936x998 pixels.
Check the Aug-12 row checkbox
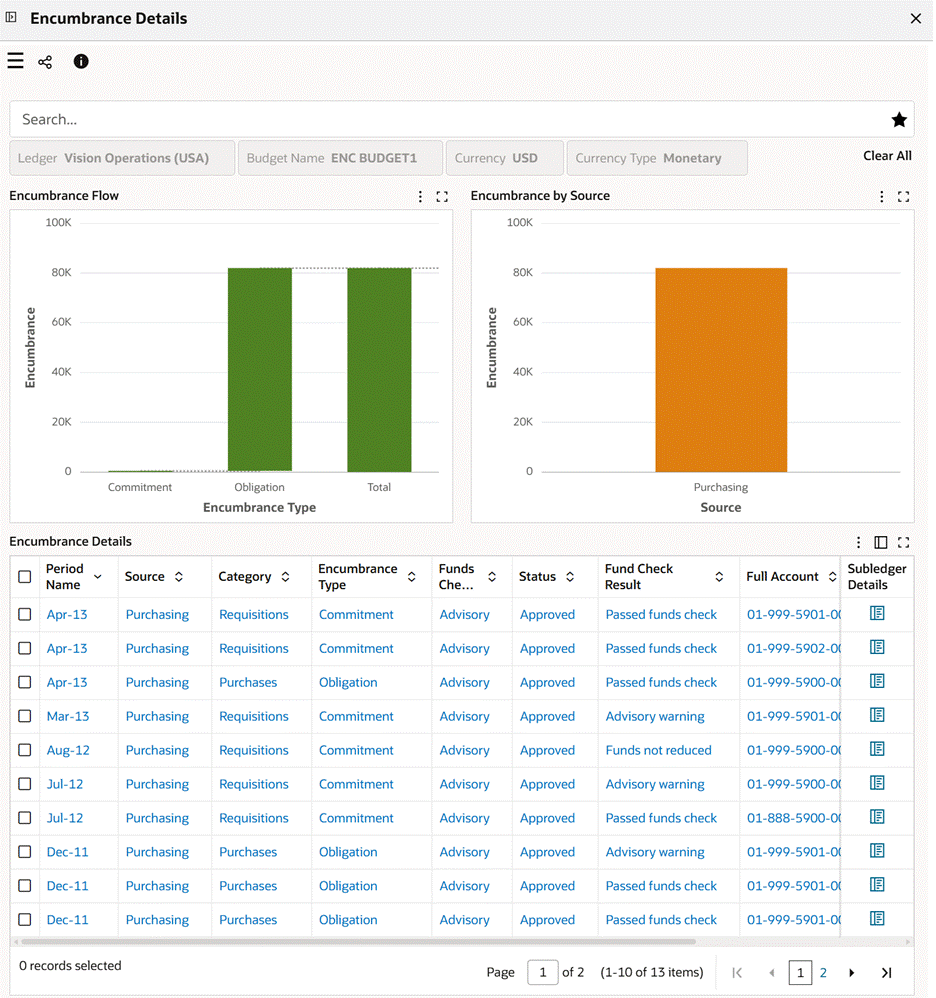tap(25, 750)
